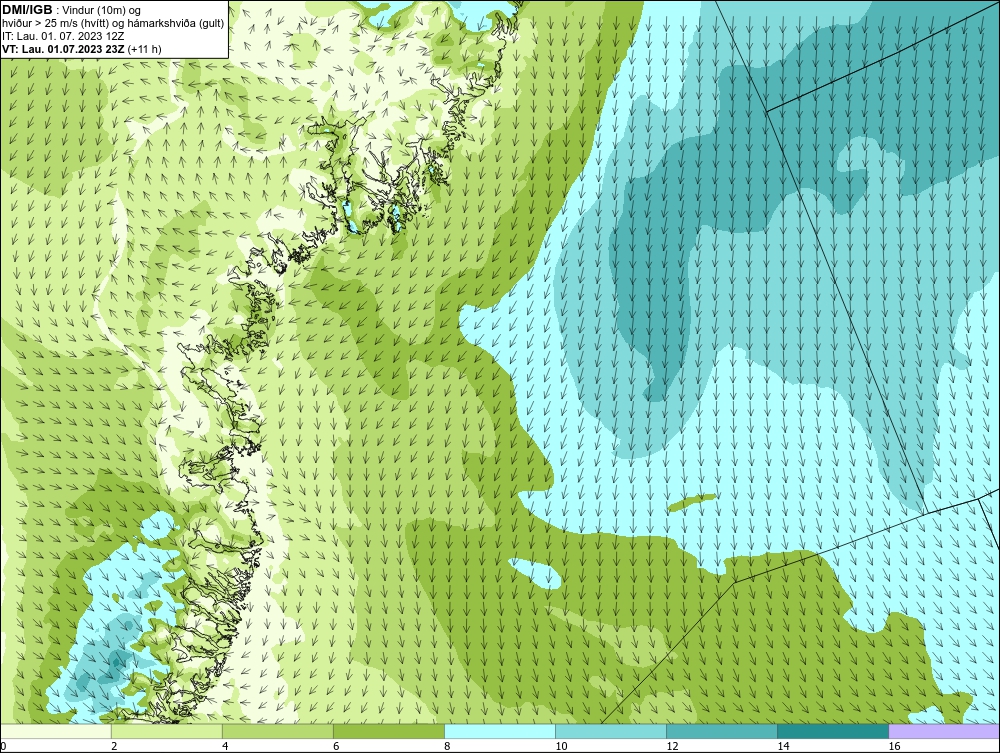Viewport: 1000px width, 753px height.
Task: Click the legend label '2'
Action: tap(114, 746)
